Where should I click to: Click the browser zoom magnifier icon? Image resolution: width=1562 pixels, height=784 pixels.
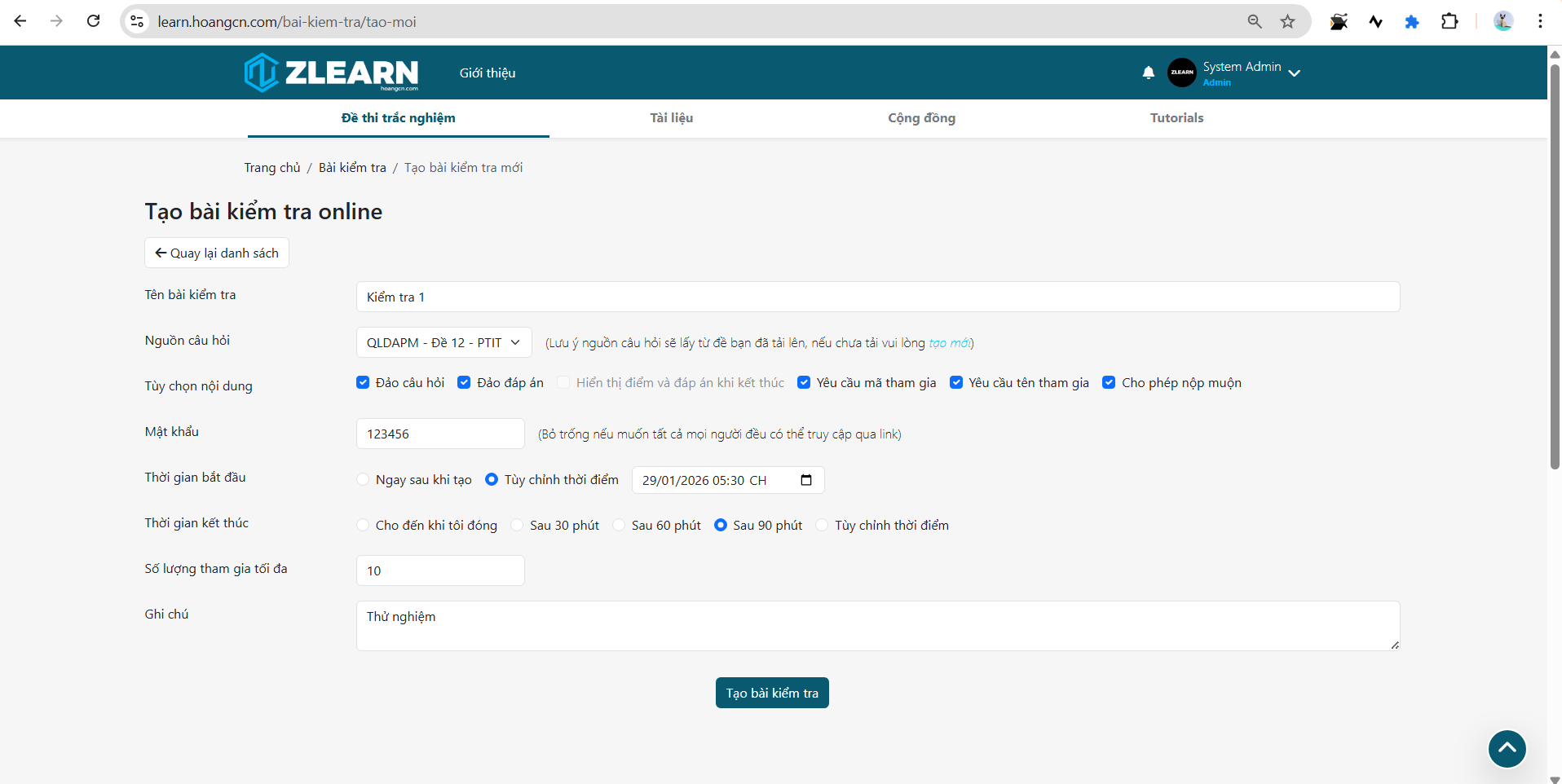pos(1255,22)
